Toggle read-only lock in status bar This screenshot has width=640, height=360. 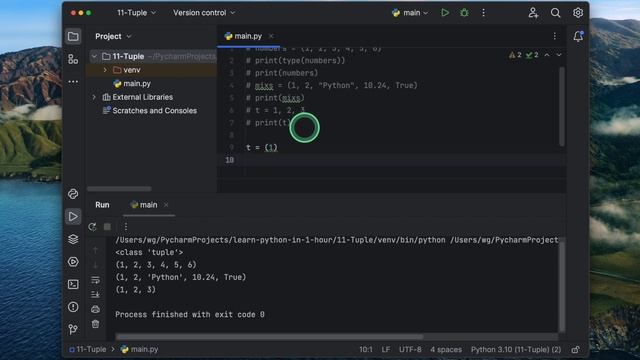[576, 350]
